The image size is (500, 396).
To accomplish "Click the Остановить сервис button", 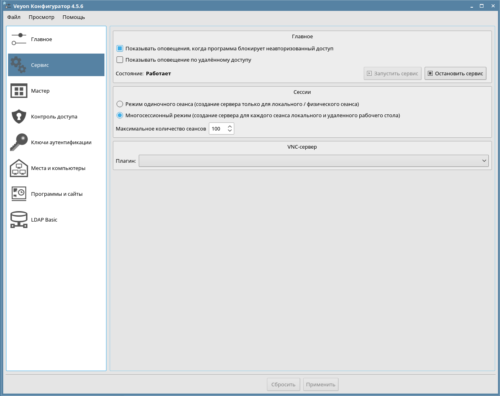I will coord(455,73).
